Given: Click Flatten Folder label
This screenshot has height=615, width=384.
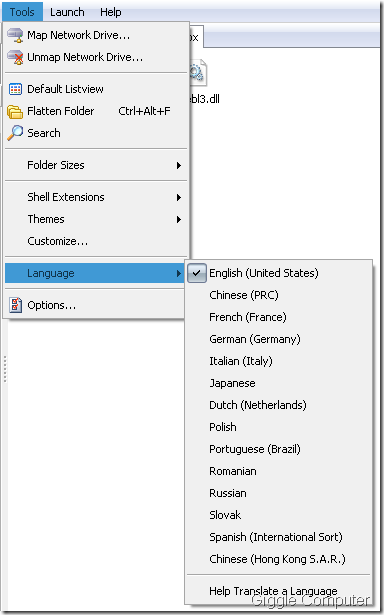Looking at the screenshot, I should pos(60,111).
